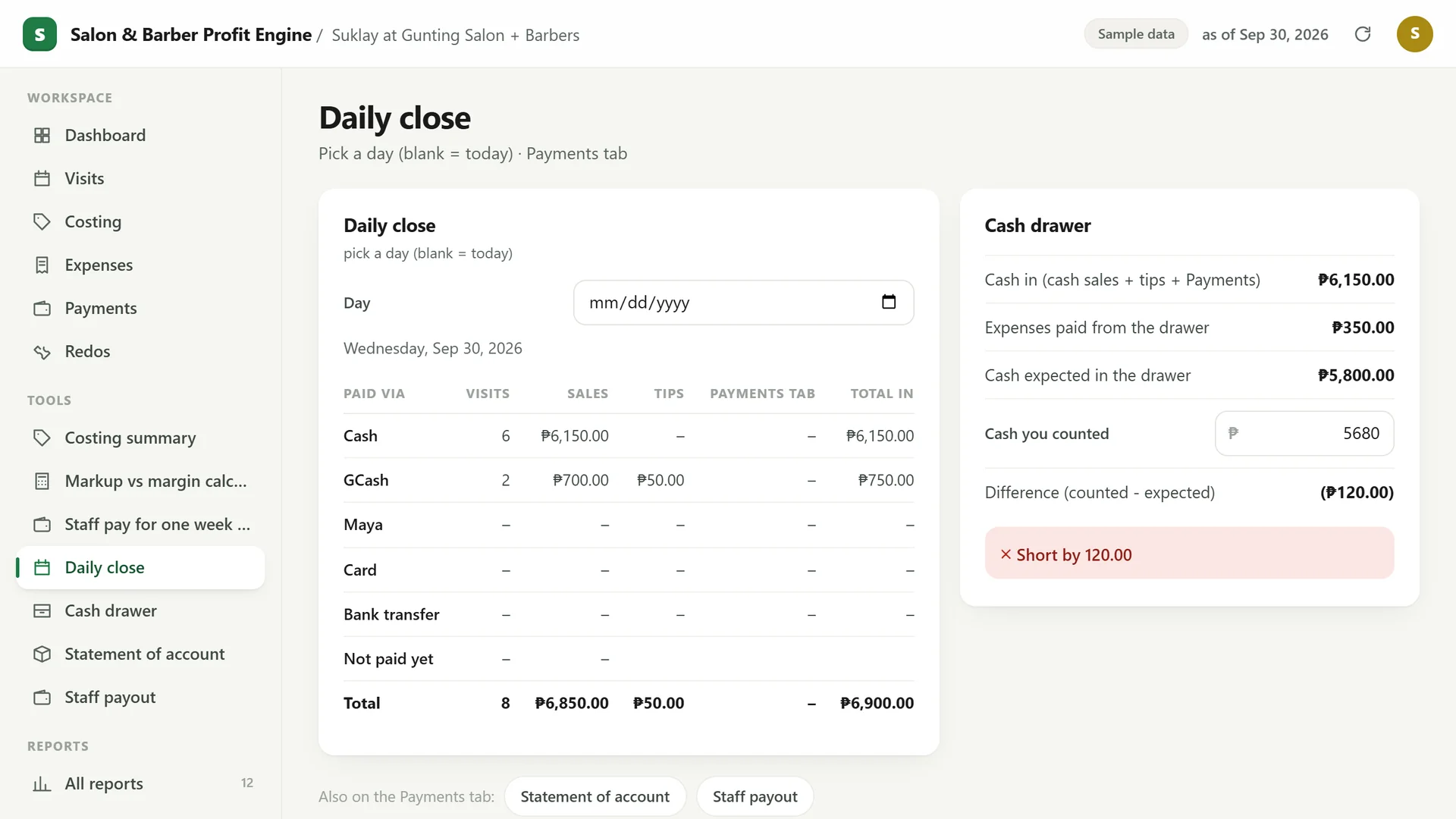Open the Dashboard page
1456x819 pixels.
point(141,135)
